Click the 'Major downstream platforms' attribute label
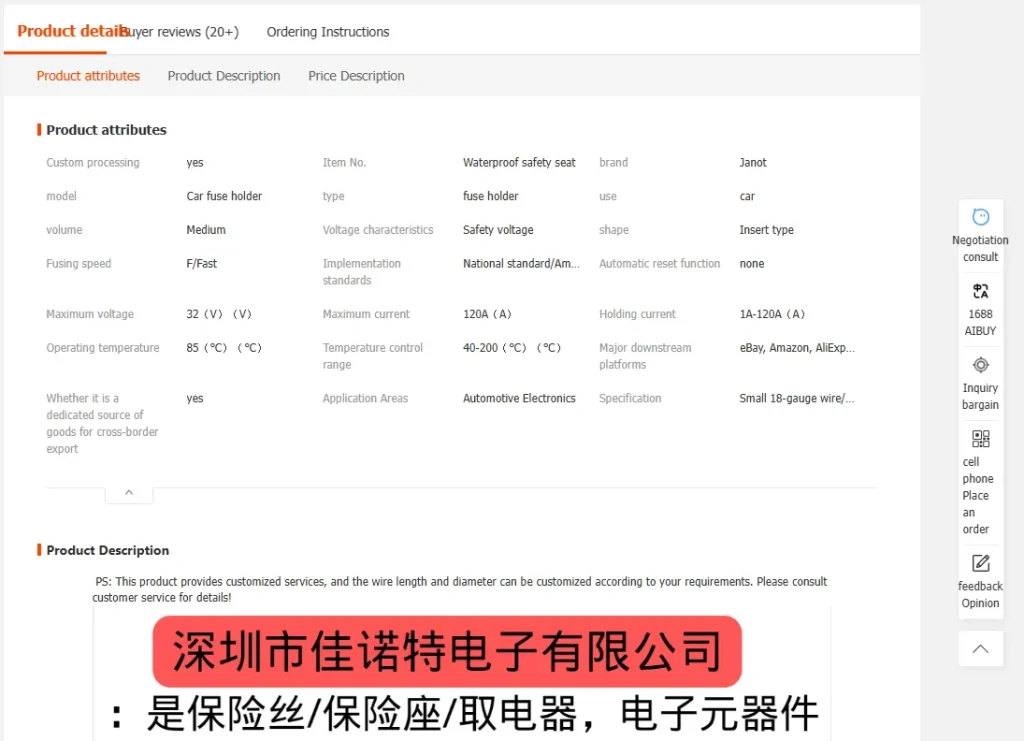Image resolution: width=1024 pixels, height=741 pixels. (645, 356)
